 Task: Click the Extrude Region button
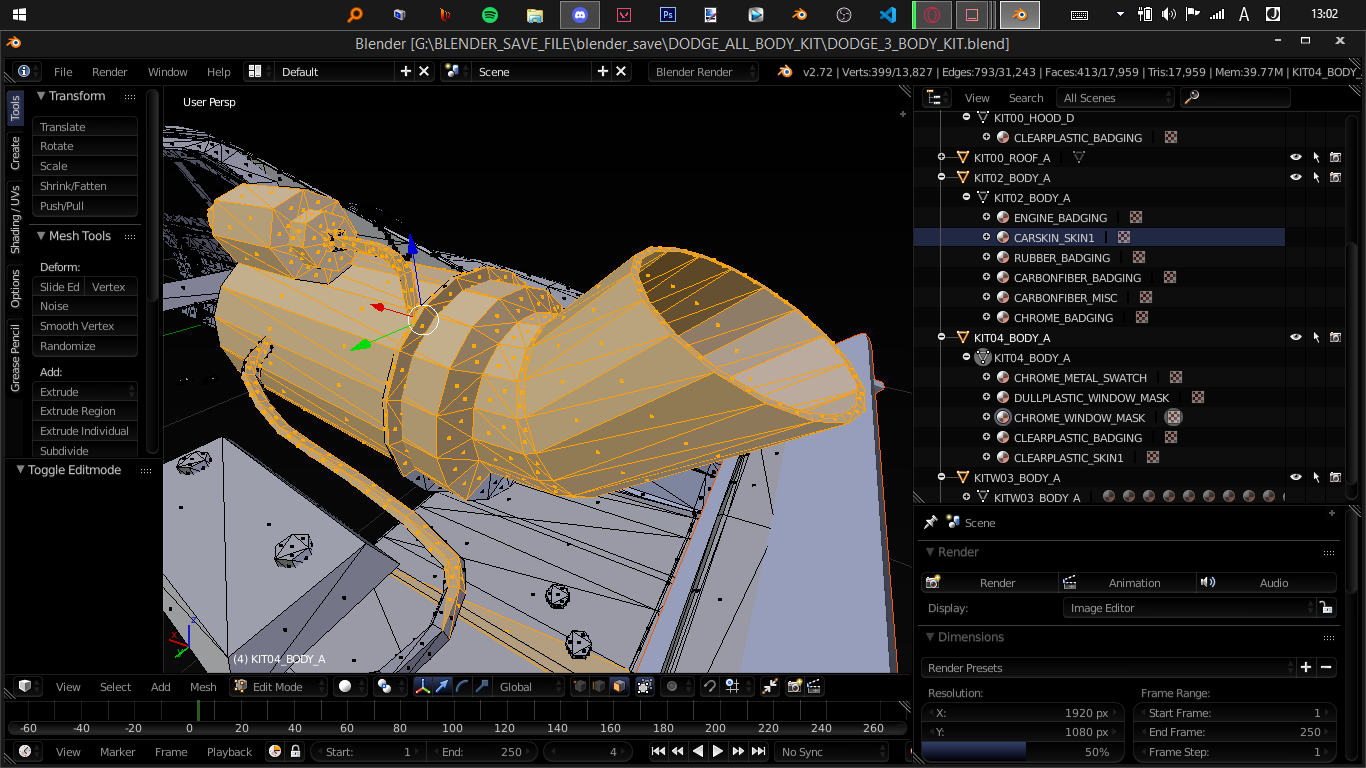85,411
